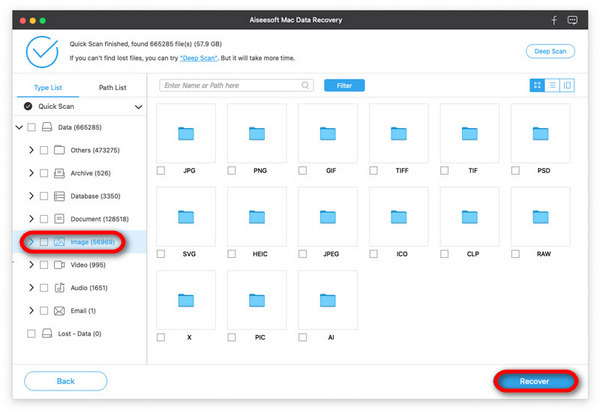Screen dimensions: 600x413
Task: Check the PNG folder checkbox
Action: [x=232, y=170]
